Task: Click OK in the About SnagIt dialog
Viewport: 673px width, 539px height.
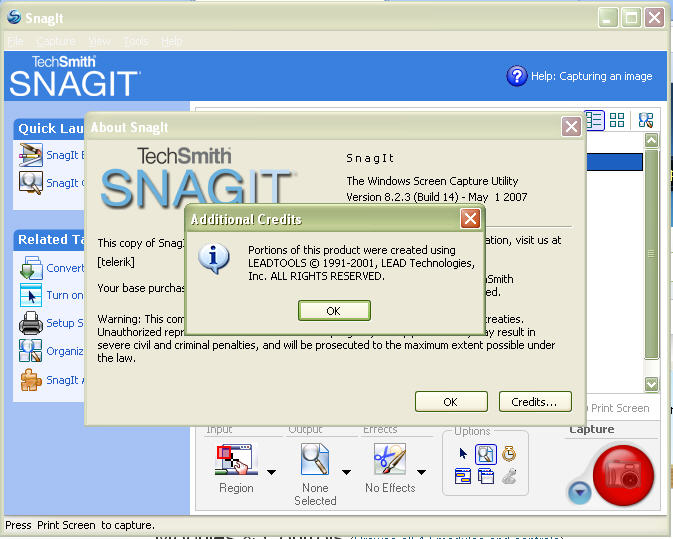Action: click(x=451, y=402)
